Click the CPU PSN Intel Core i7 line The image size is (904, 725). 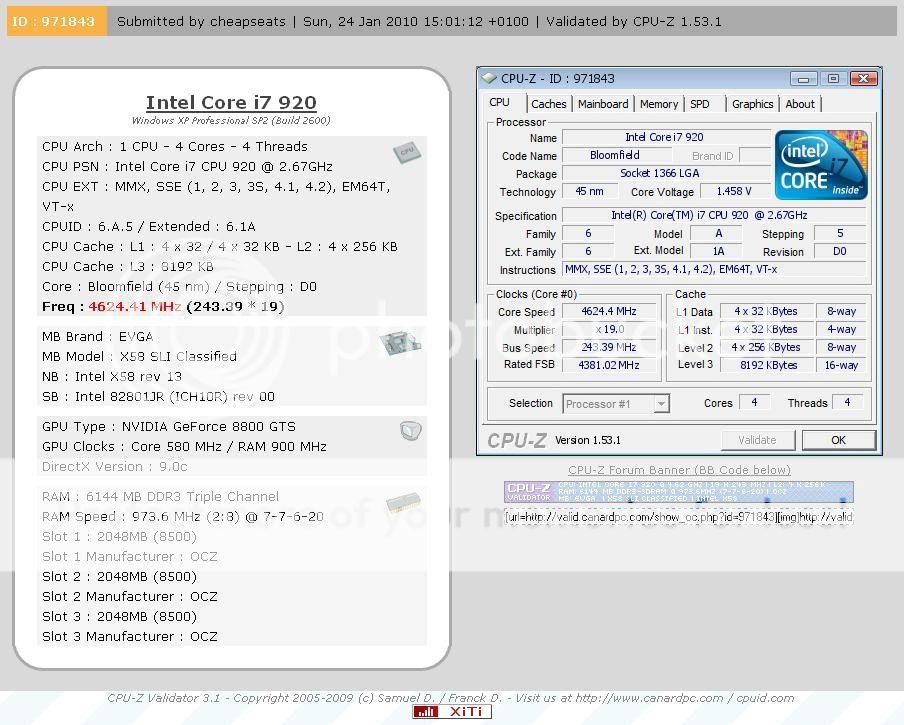tap(187, 167)
